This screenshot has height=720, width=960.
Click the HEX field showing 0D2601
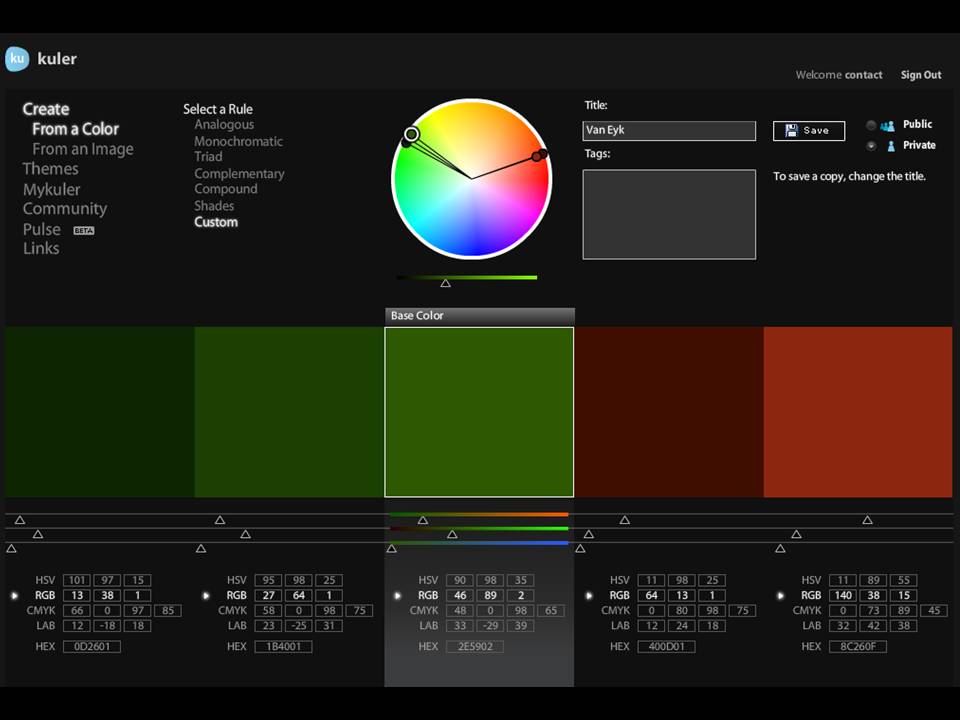[x=92, y=647]
